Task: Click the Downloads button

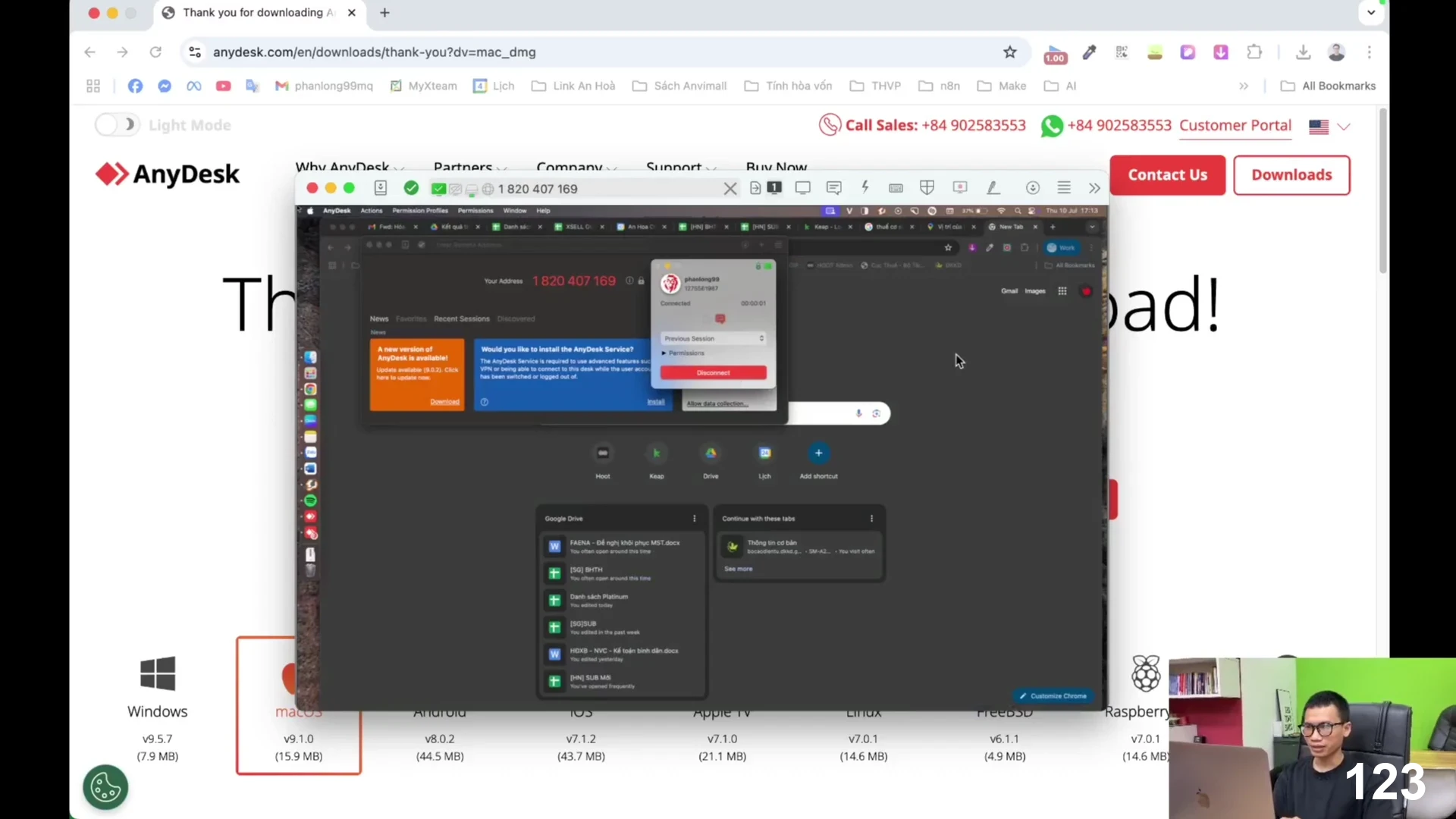Action: tap(1291, 175)
